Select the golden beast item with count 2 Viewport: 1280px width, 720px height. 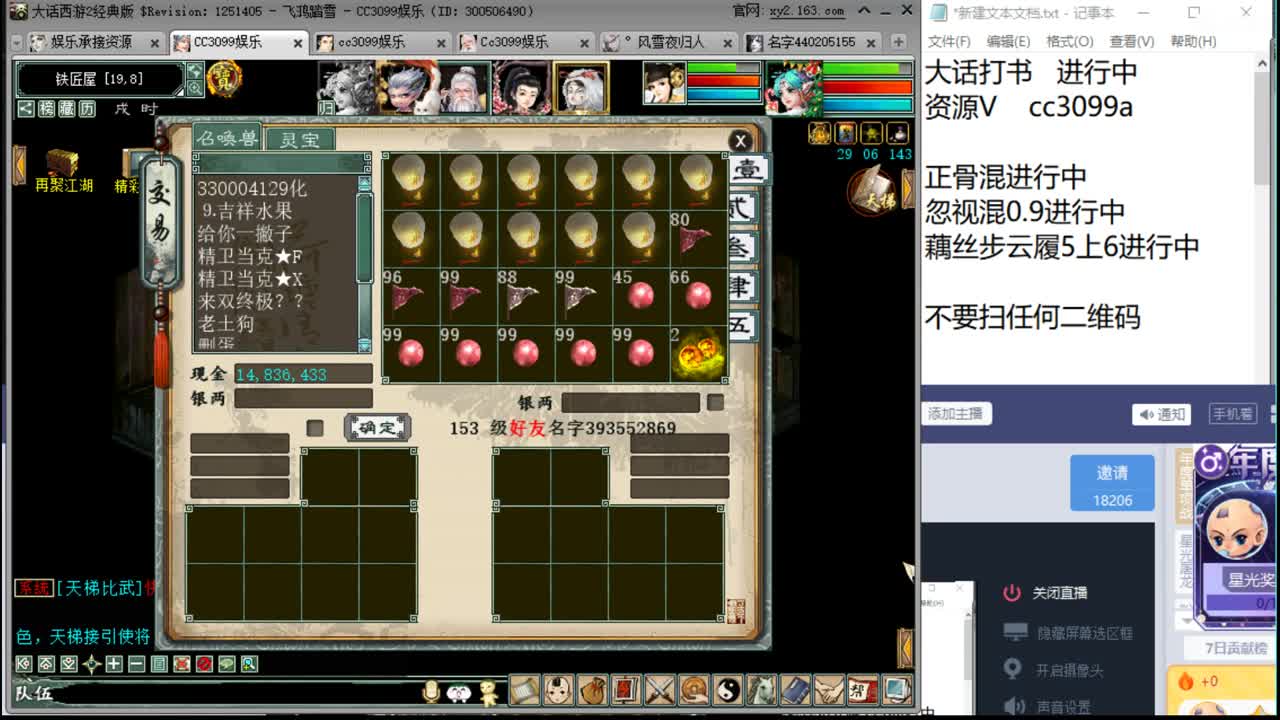coord(699,353)
